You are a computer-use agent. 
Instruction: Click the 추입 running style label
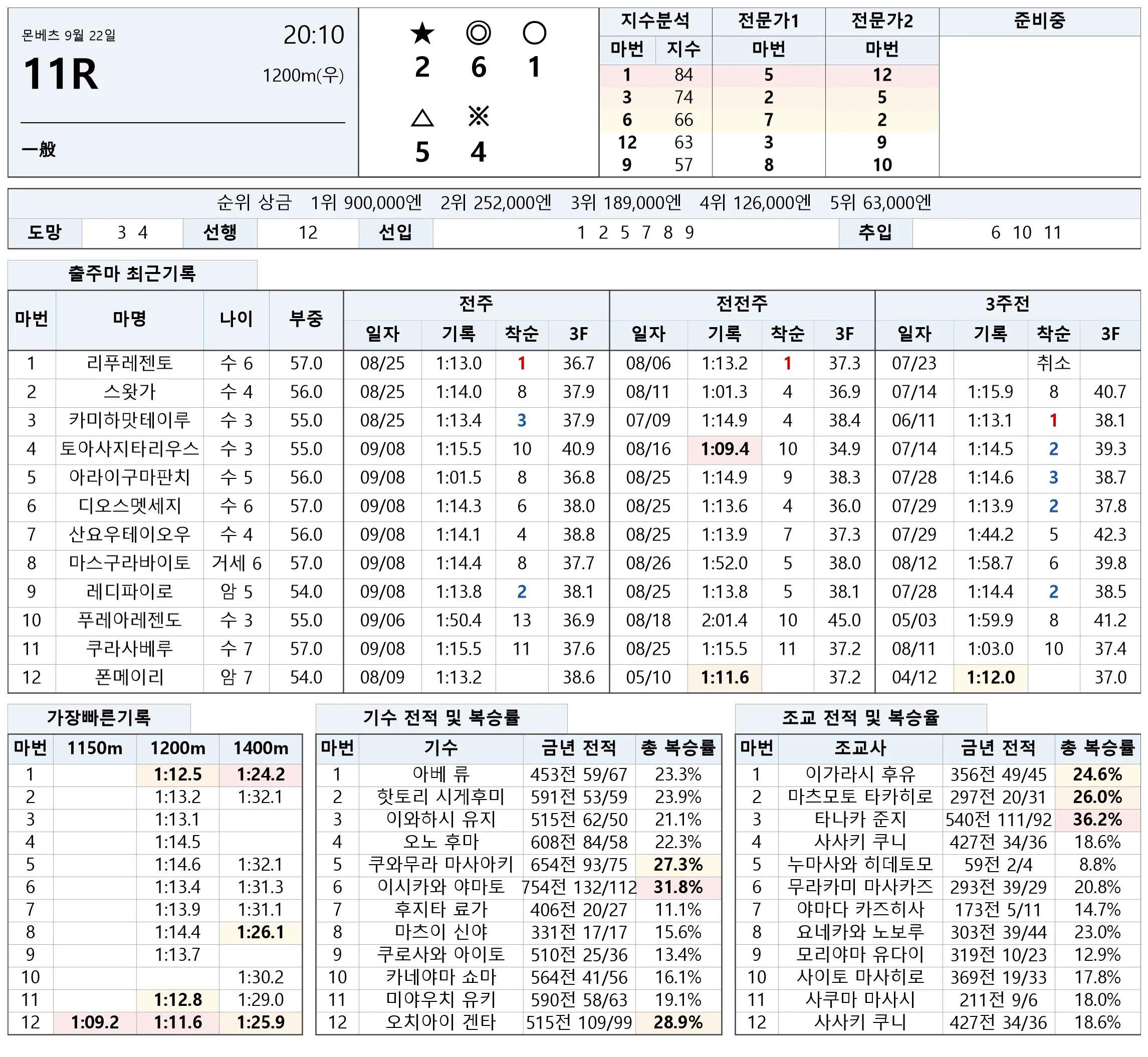pyautogui.click(x=875, y=233)
